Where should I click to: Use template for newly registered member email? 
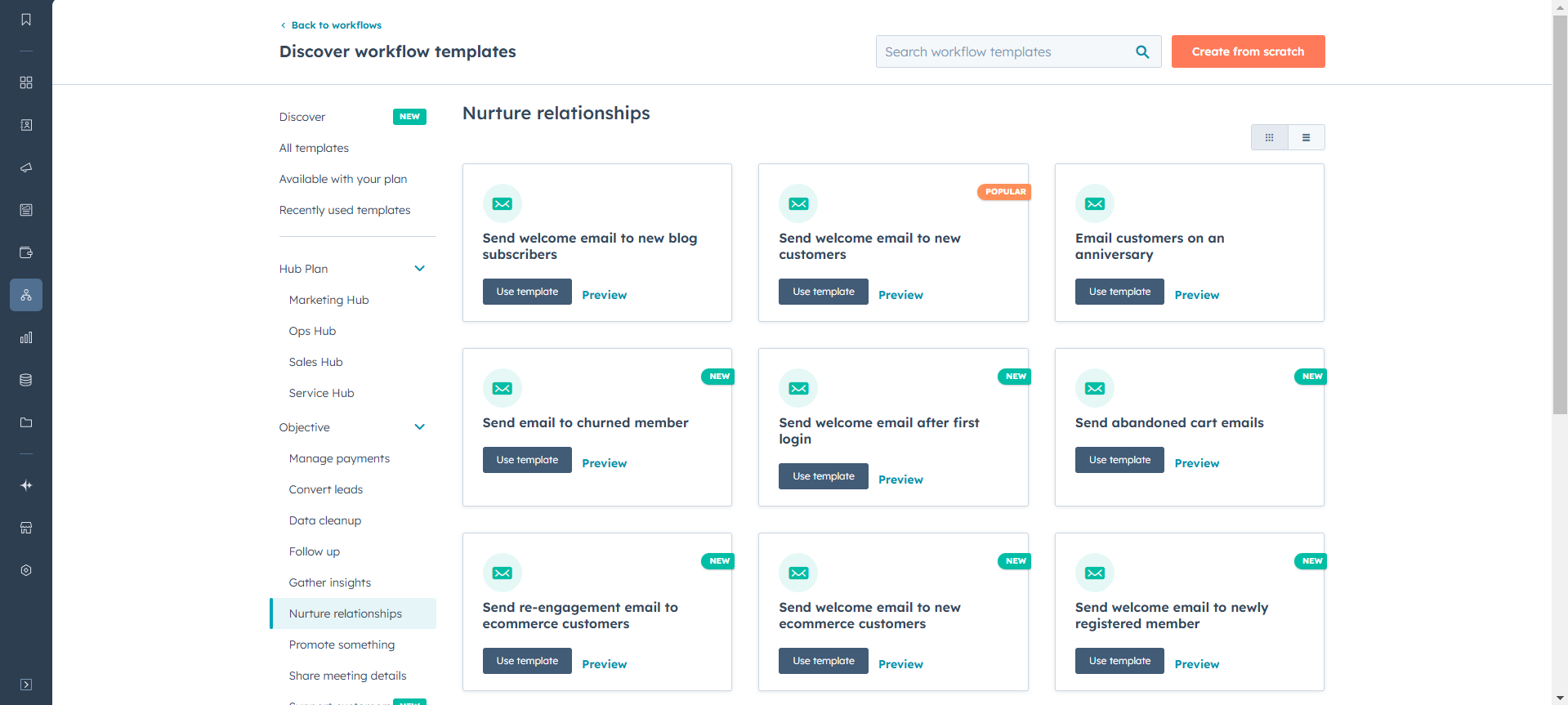1119,661
